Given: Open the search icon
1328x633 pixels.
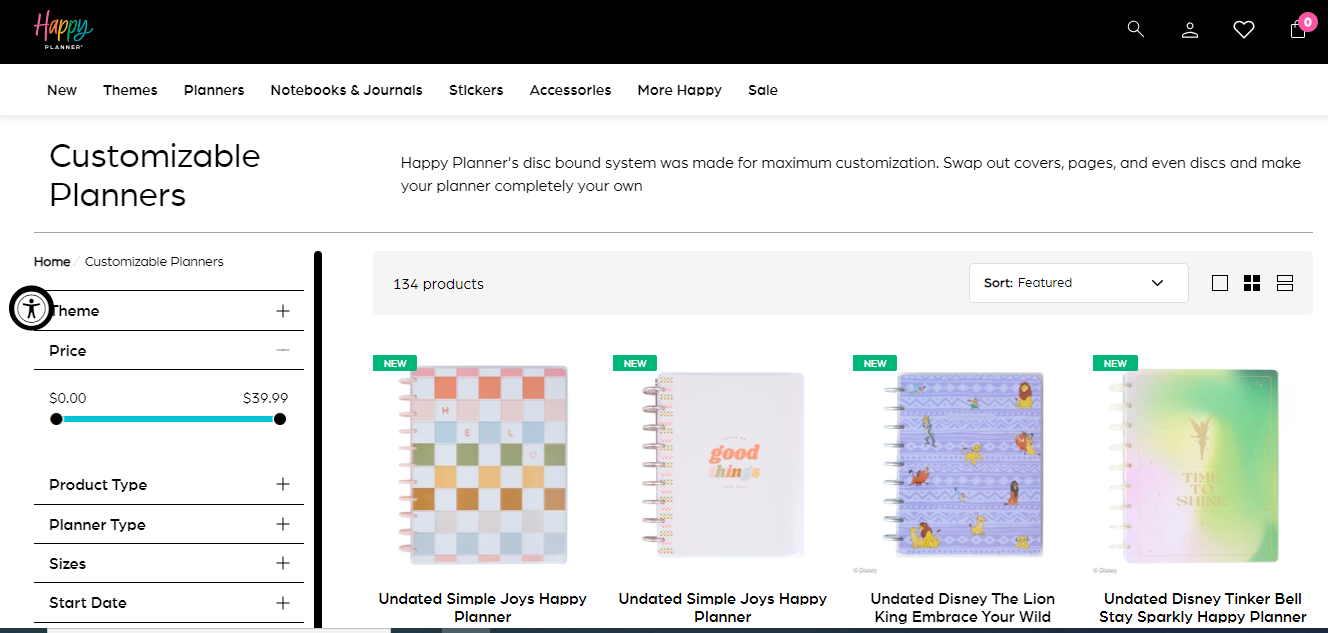Looking at the screenshot, I should pyautogui.click(x=1135, y=29).
